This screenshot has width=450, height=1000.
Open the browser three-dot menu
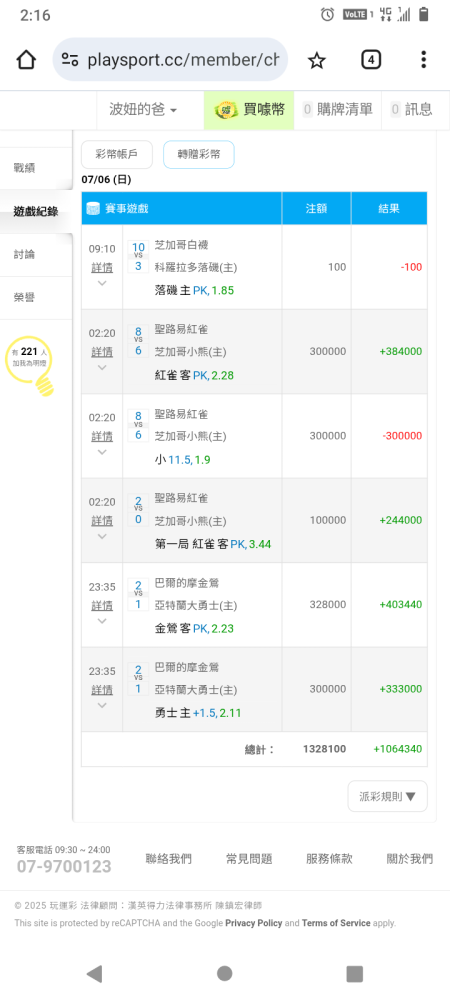423,60
